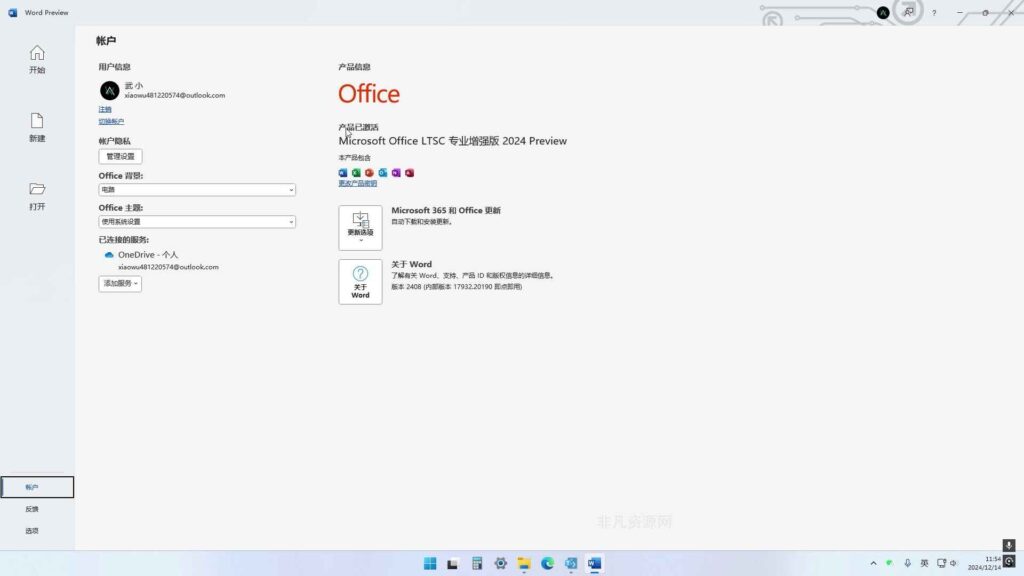1024x576 pixels.
Task: Expand the Office 背景 dropdown
Action: [197, 189]
